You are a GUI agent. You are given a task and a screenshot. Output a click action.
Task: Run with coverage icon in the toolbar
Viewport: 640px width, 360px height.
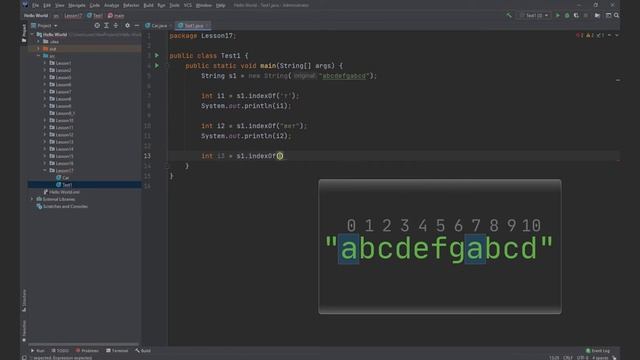(576, 16)
